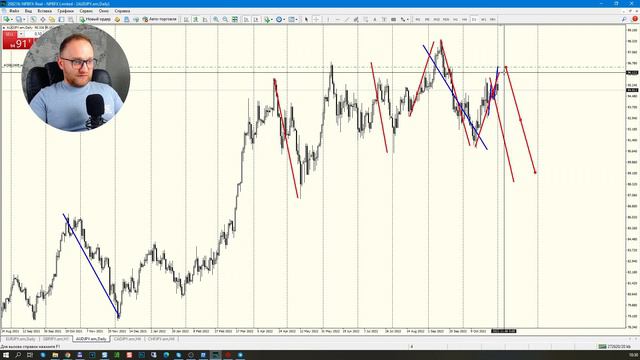Switch chart to line chart type
Viewport: 640px width, 360px height.
(x=205, y=19)
